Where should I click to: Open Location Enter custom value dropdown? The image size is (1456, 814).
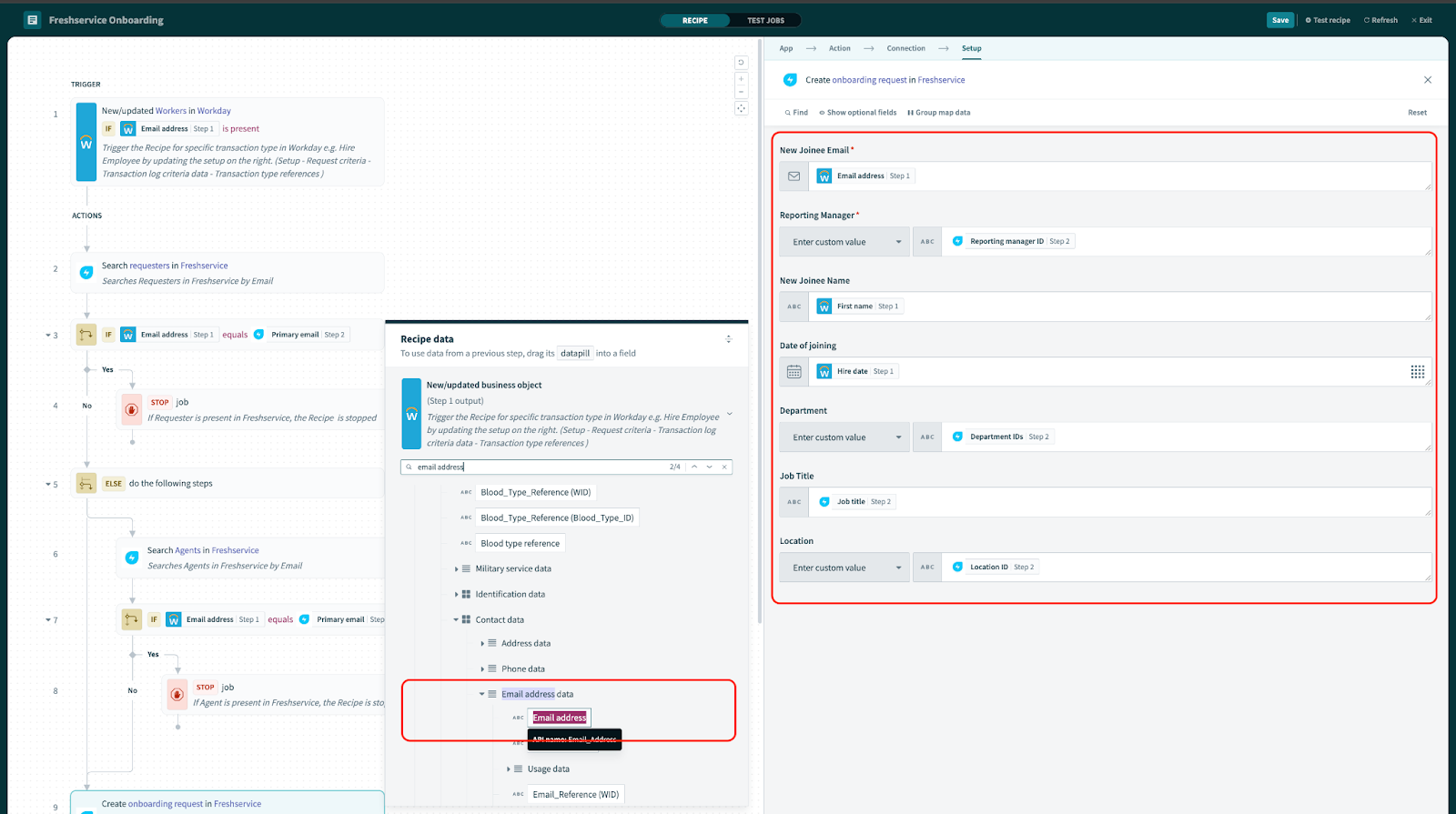point(844,568)
